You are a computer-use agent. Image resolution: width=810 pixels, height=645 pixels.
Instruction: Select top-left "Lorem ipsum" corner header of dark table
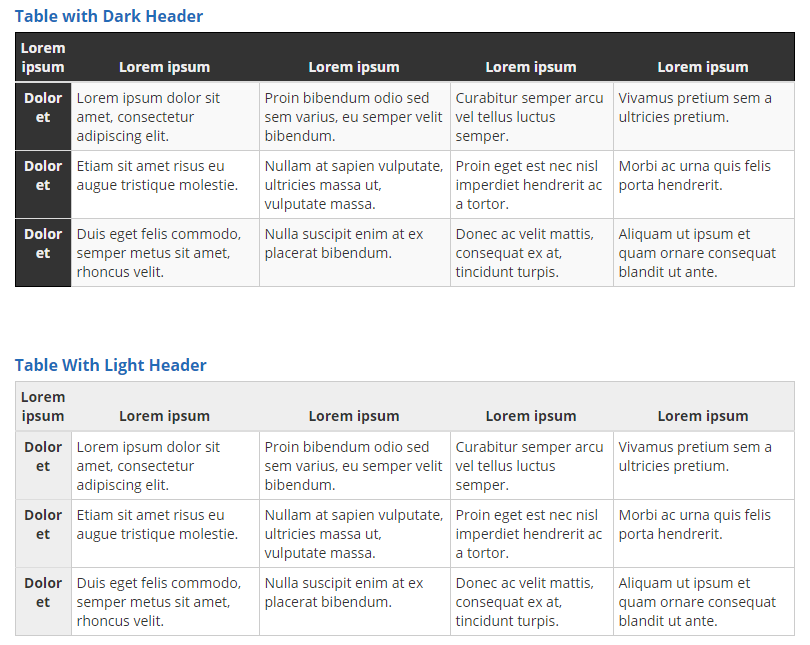[x=43, y=57]
